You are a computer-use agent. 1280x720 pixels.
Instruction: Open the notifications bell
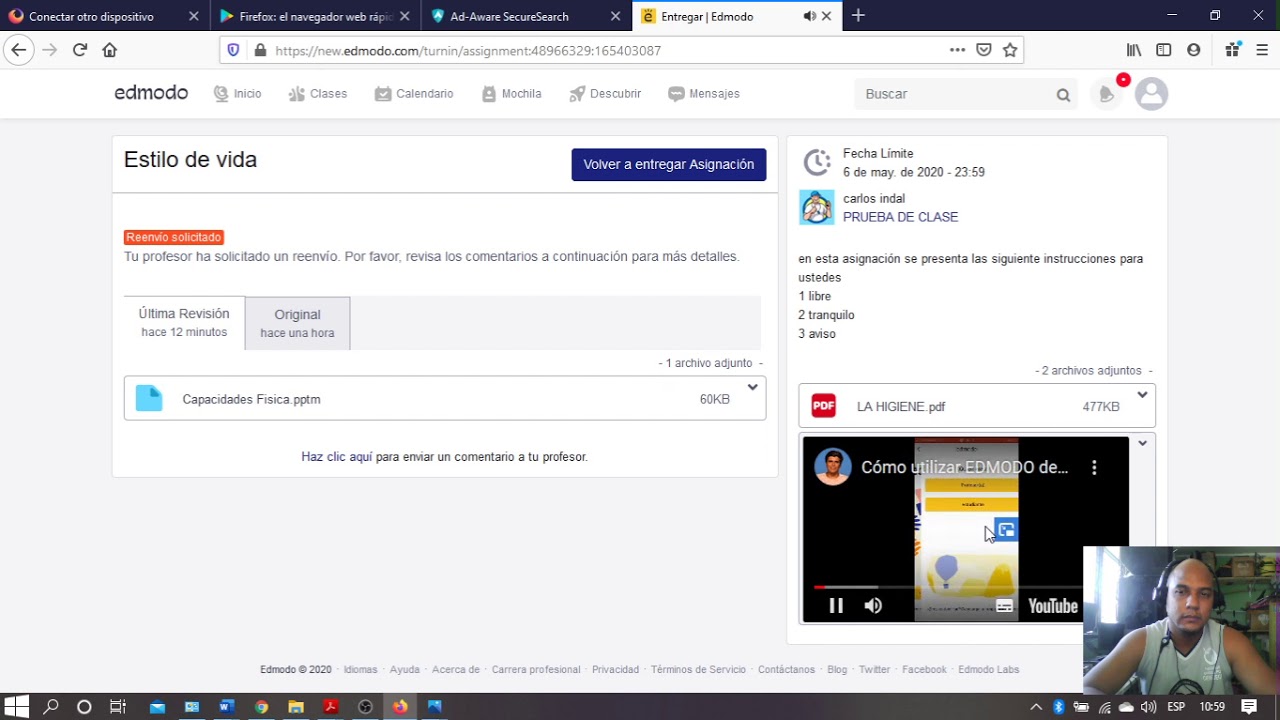pyautogui.click(x=1107, y=94)
